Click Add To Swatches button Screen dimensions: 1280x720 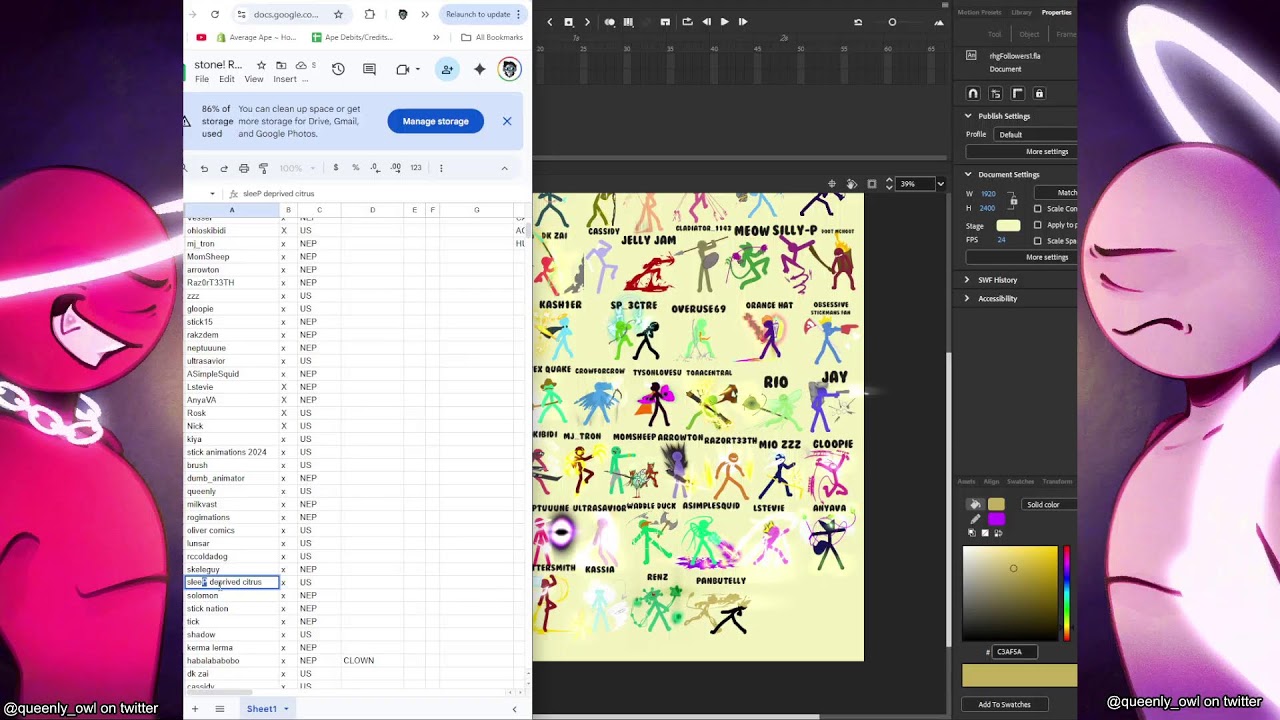[1004, 704]
